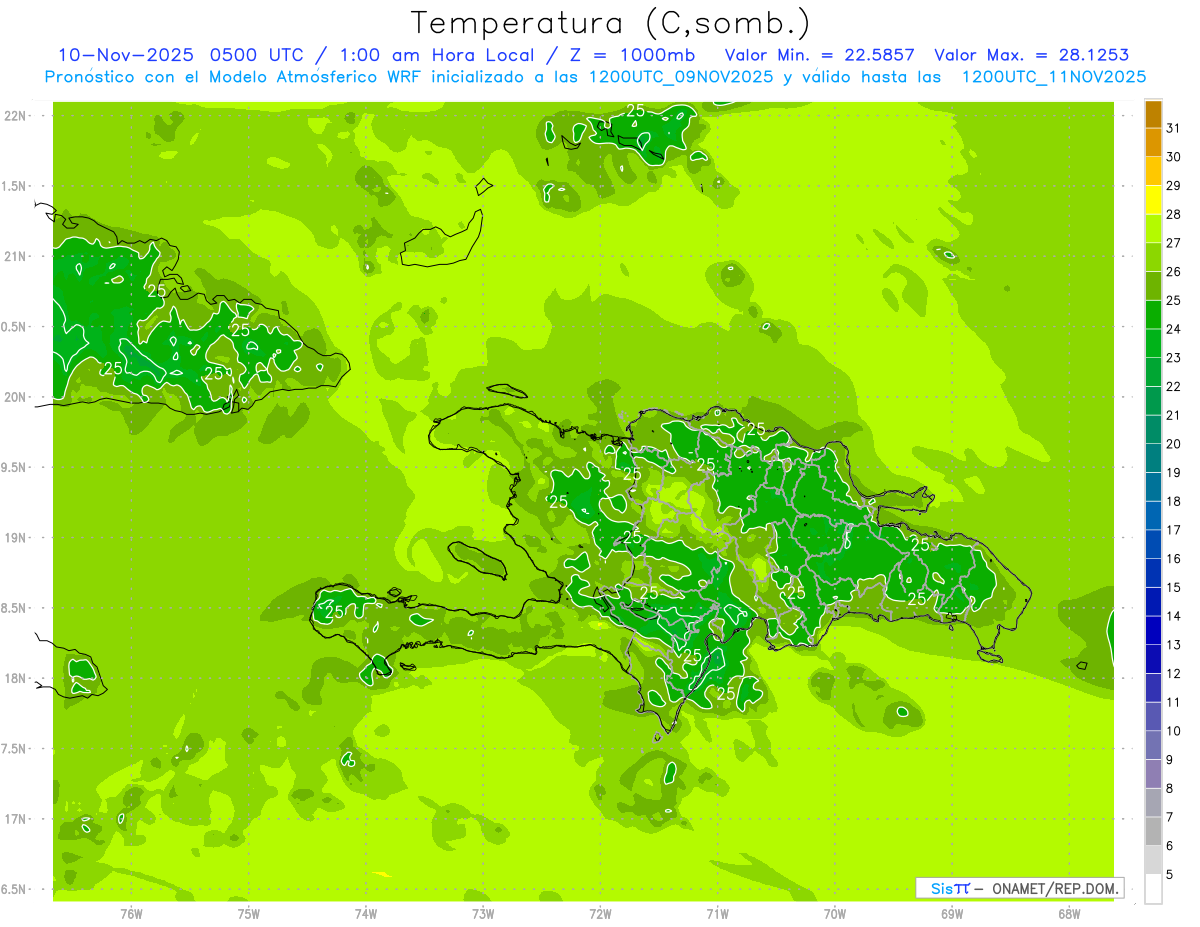Screen dimensions: 1200x927
Task: Click the latitude axis label "17N"
Action: tap(16, 819)
